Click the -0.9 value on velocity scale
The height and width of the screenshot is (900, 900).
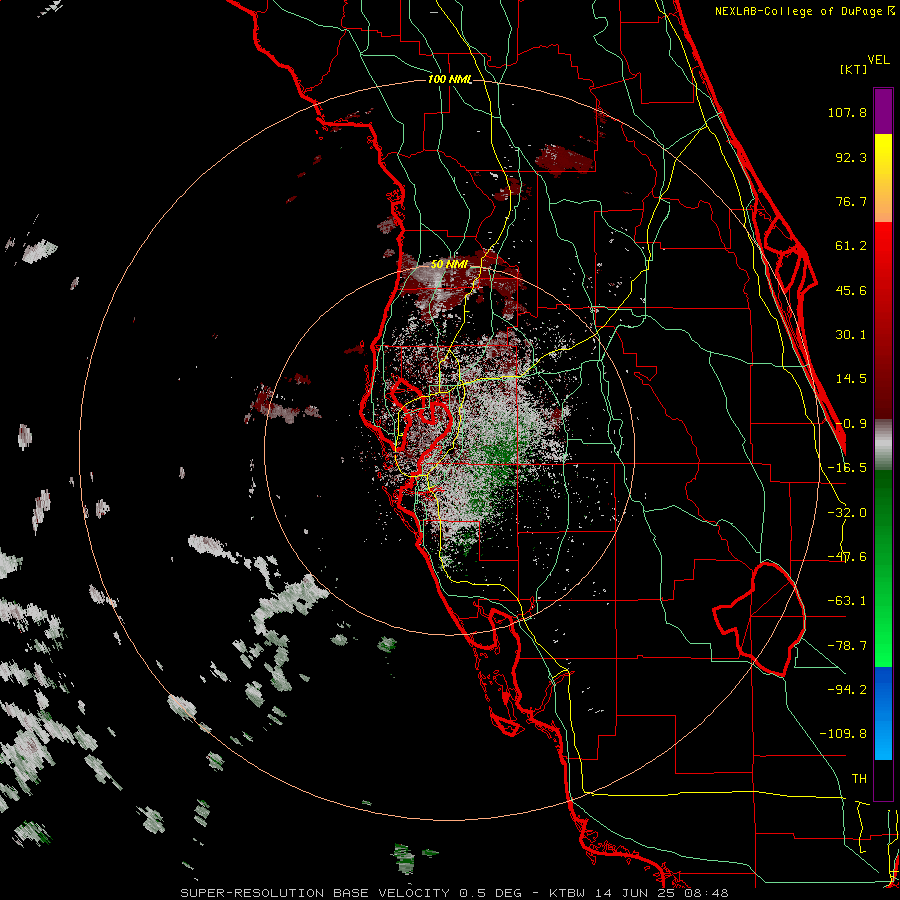(x=851, y=424)
